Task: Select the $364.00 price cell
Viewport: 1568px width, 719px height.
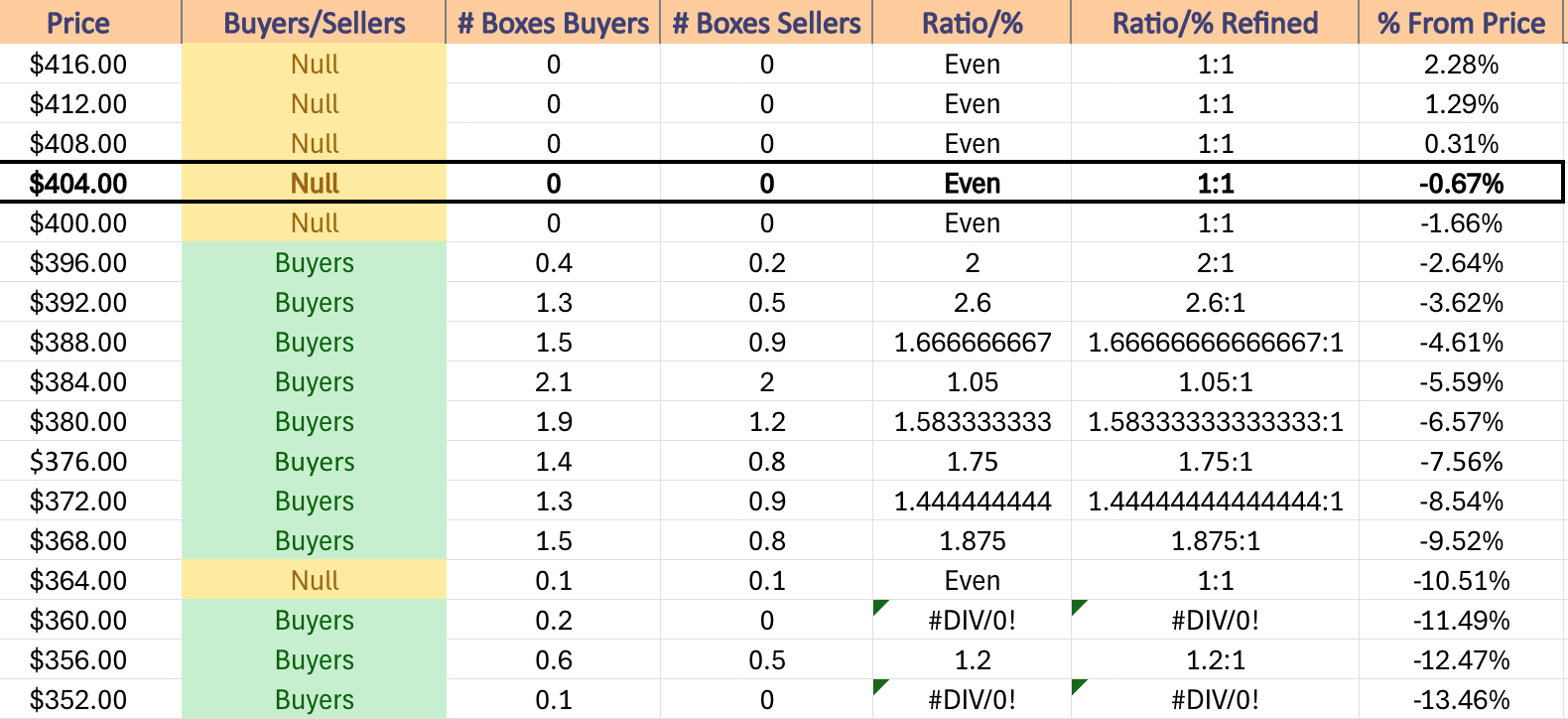Action: (x=90, y=581)
